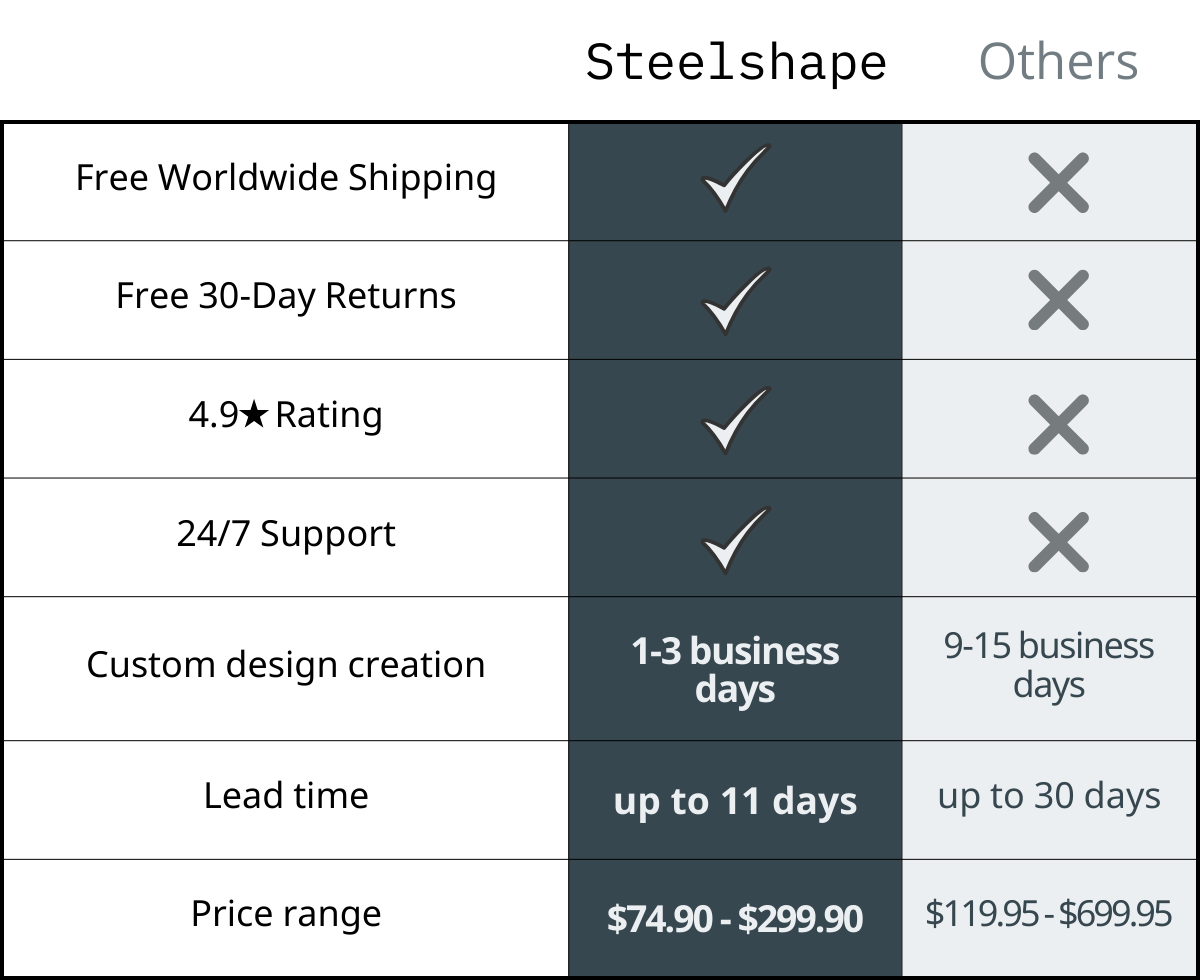
Task: Click the Price range row label
Action: pyautogui.click(x=286, y=913)
